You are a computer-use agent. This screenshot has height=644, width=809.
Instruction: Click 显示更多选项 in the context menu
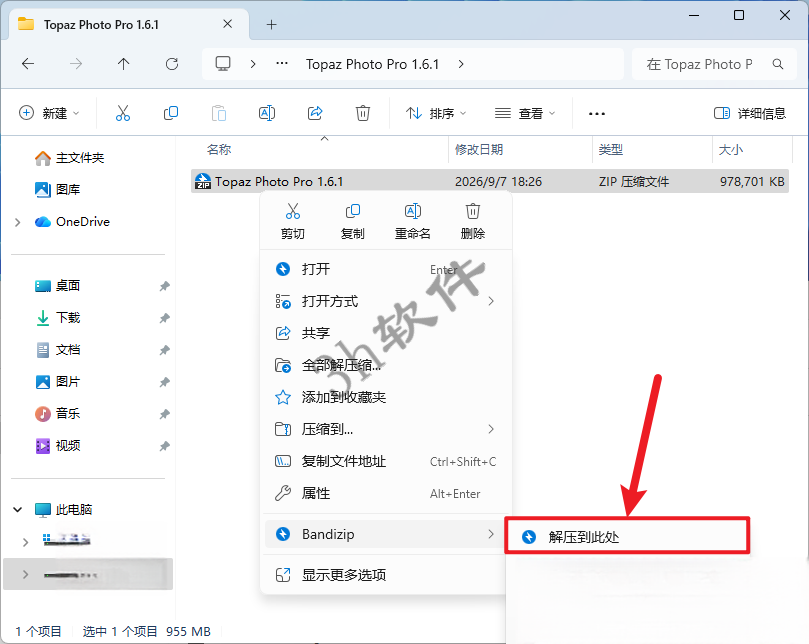click(x=386, y=574)
